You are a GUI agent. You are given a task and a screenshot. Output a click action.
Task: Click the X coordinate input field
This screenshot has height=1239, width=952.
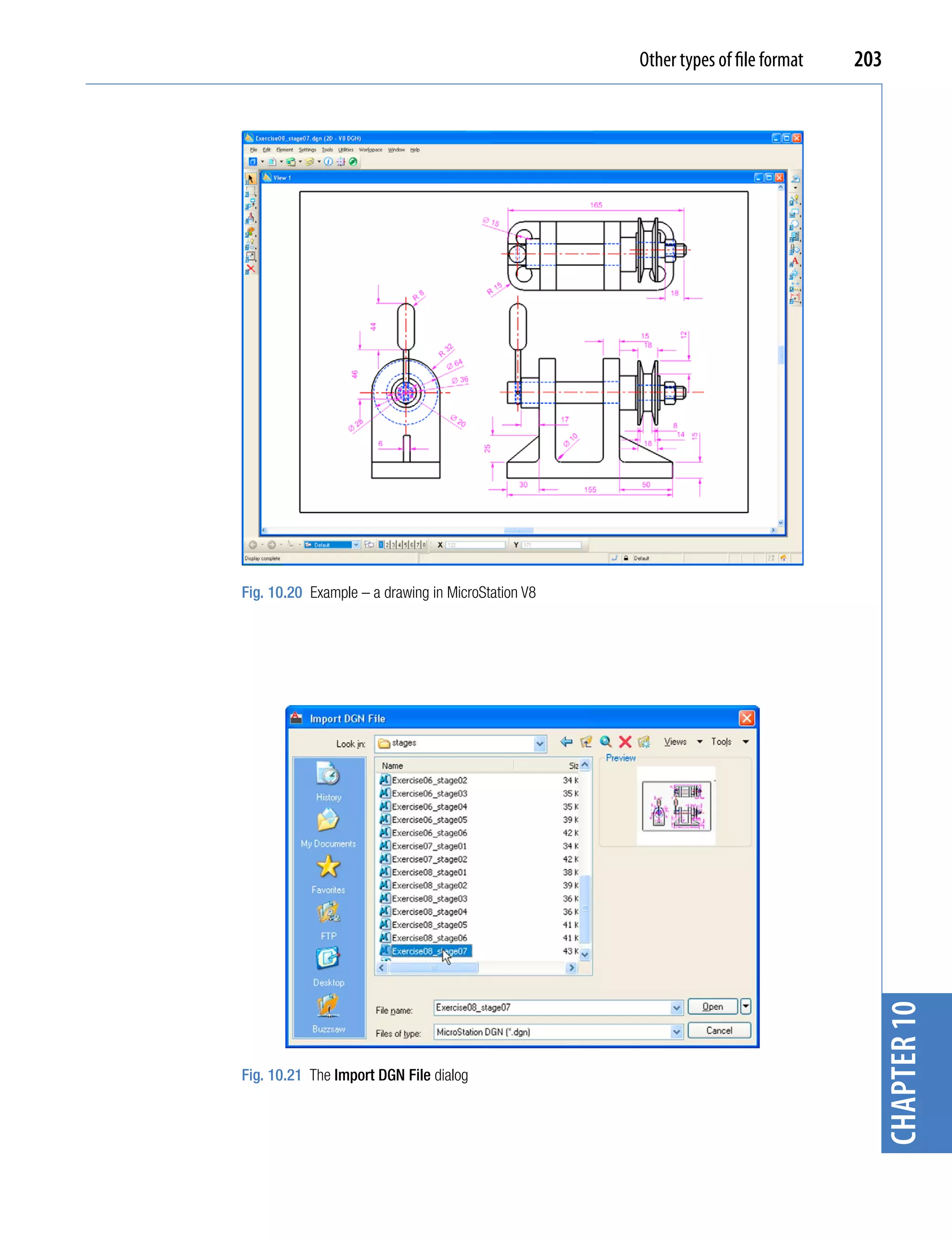coord(475,545)
